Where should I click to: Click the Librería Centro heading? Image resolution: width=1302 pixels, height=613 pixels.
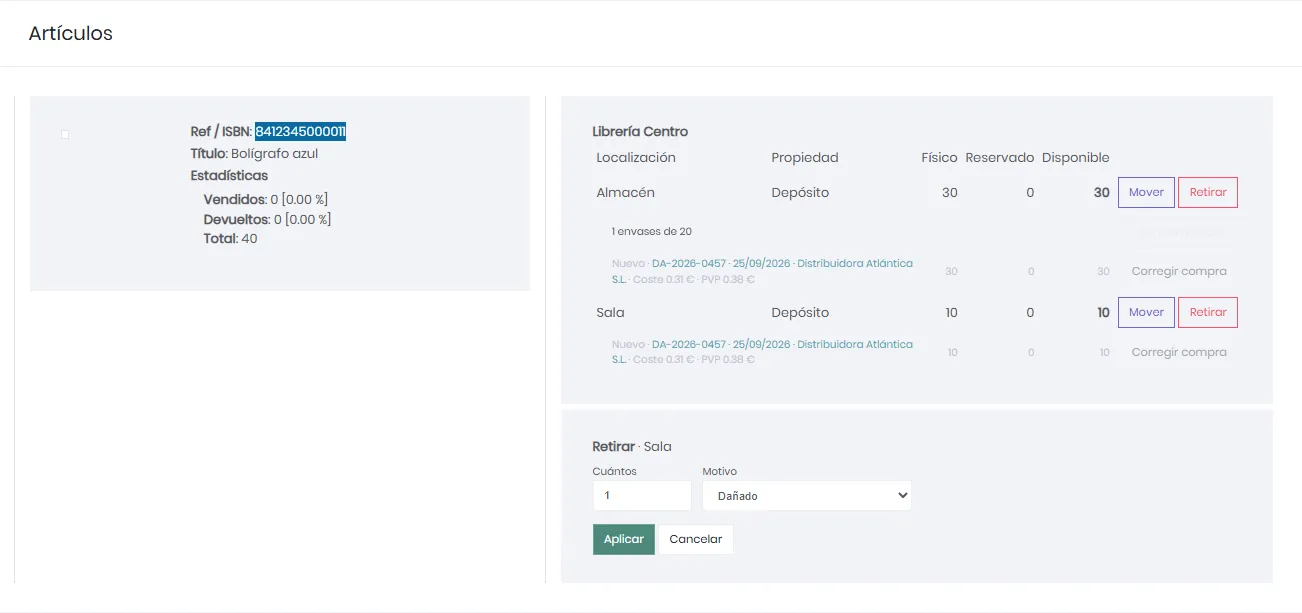tap(640, 131)
